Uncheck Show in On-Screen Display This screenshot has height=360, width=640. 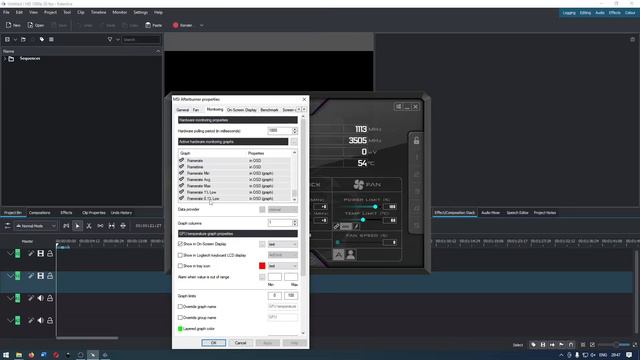180,244
